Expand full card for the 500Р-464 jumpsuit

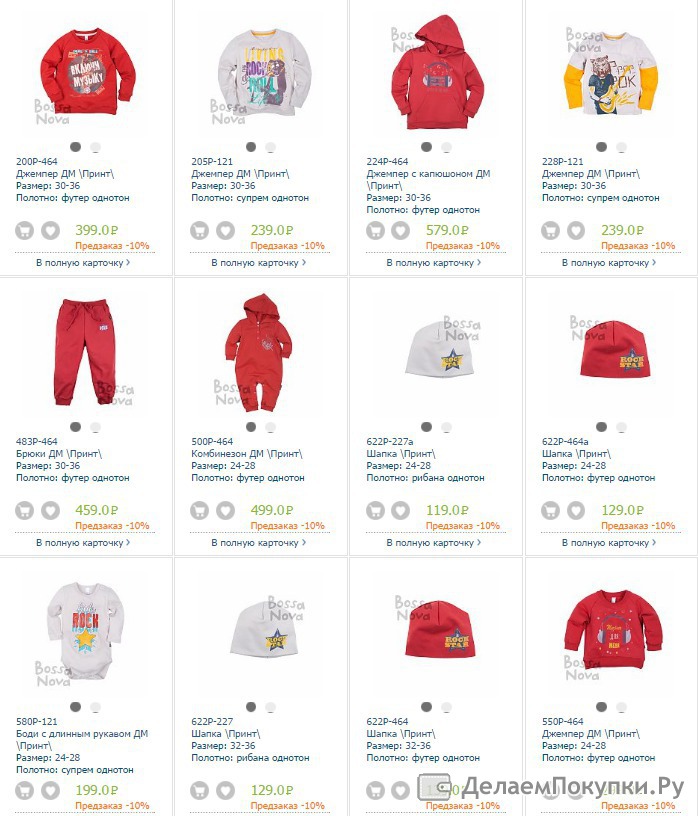click(259, 543)
